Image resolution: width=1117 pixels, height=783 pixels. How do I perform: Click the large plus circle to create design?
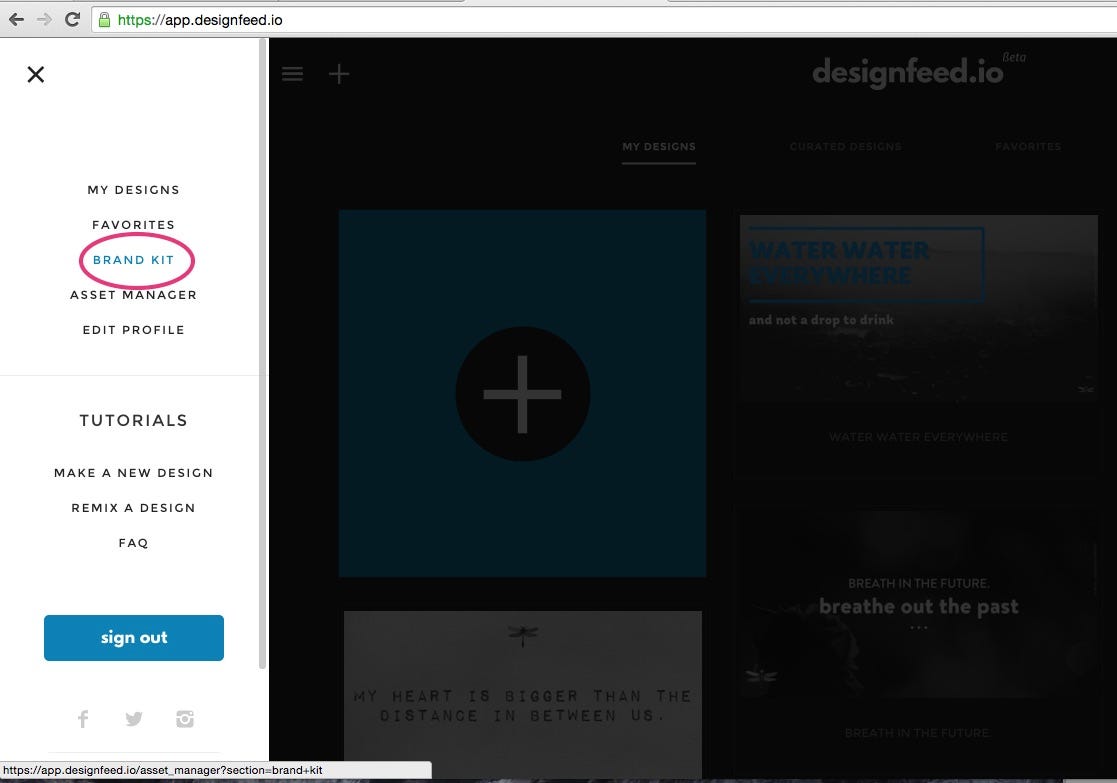click(x=523, y=394)
